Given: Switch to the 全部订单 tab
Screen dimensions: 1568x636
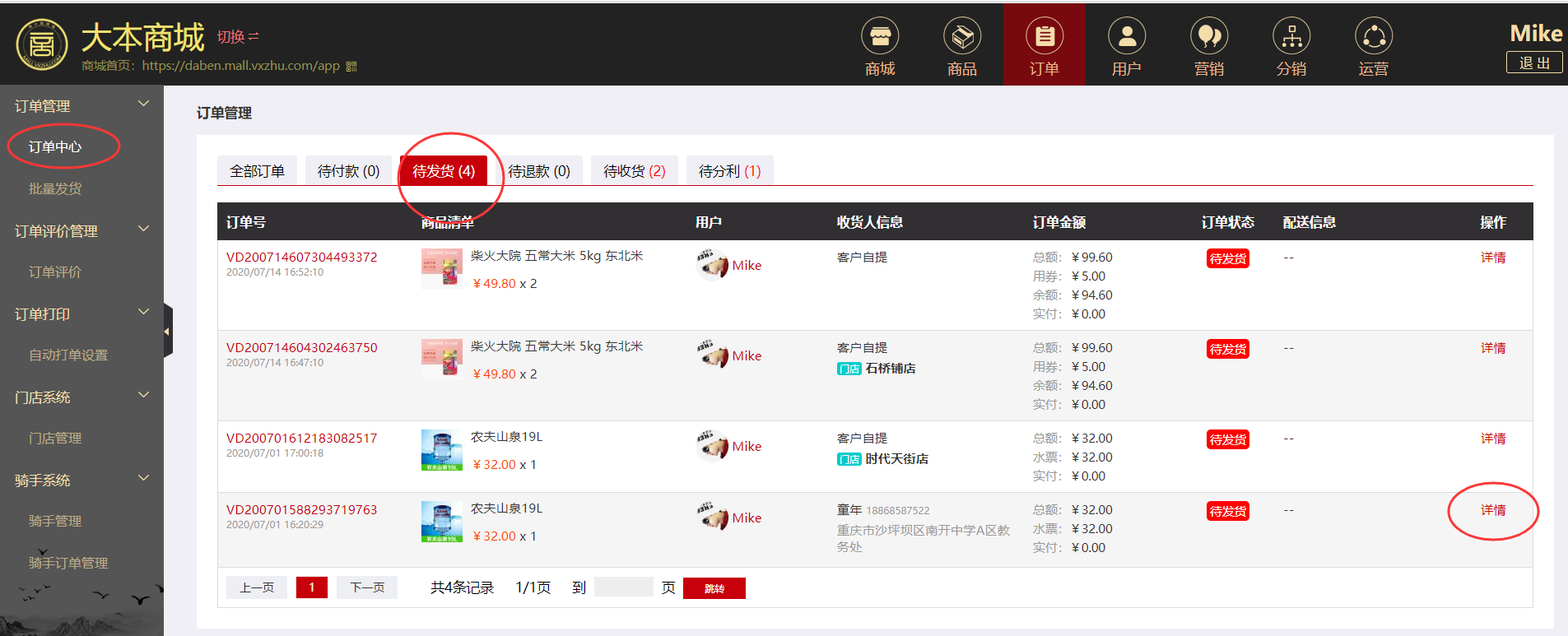Looking at the screenshot, I should point(257,171).
